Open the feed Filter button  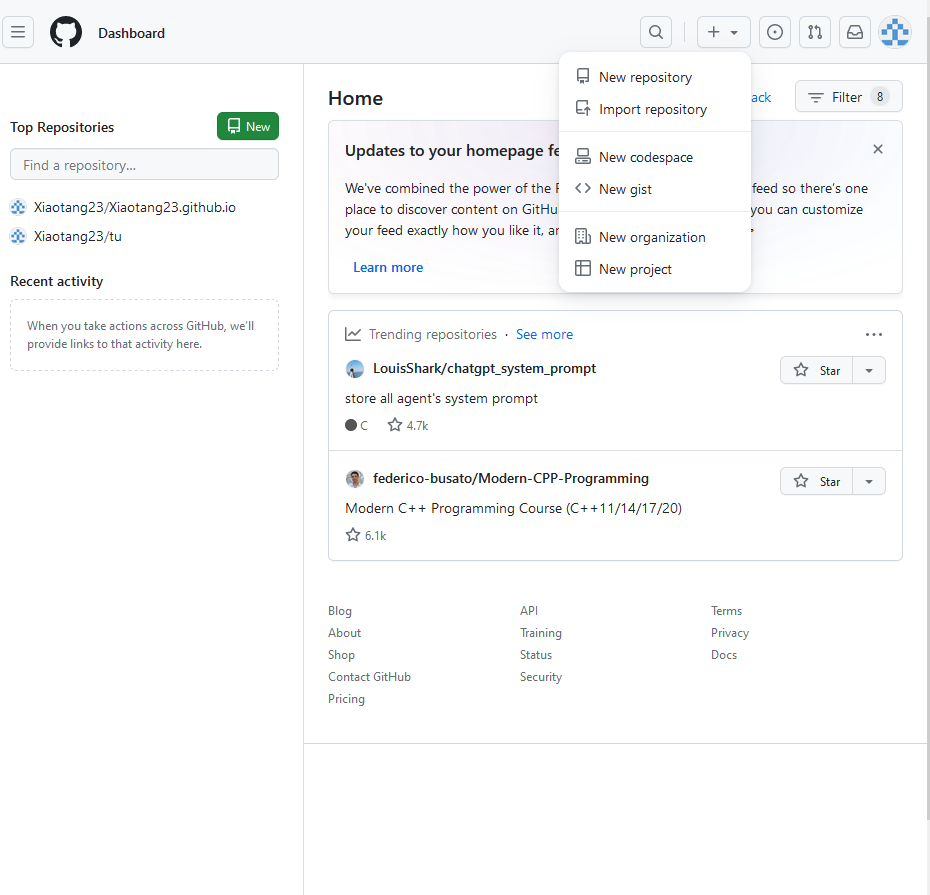[849, 97]
